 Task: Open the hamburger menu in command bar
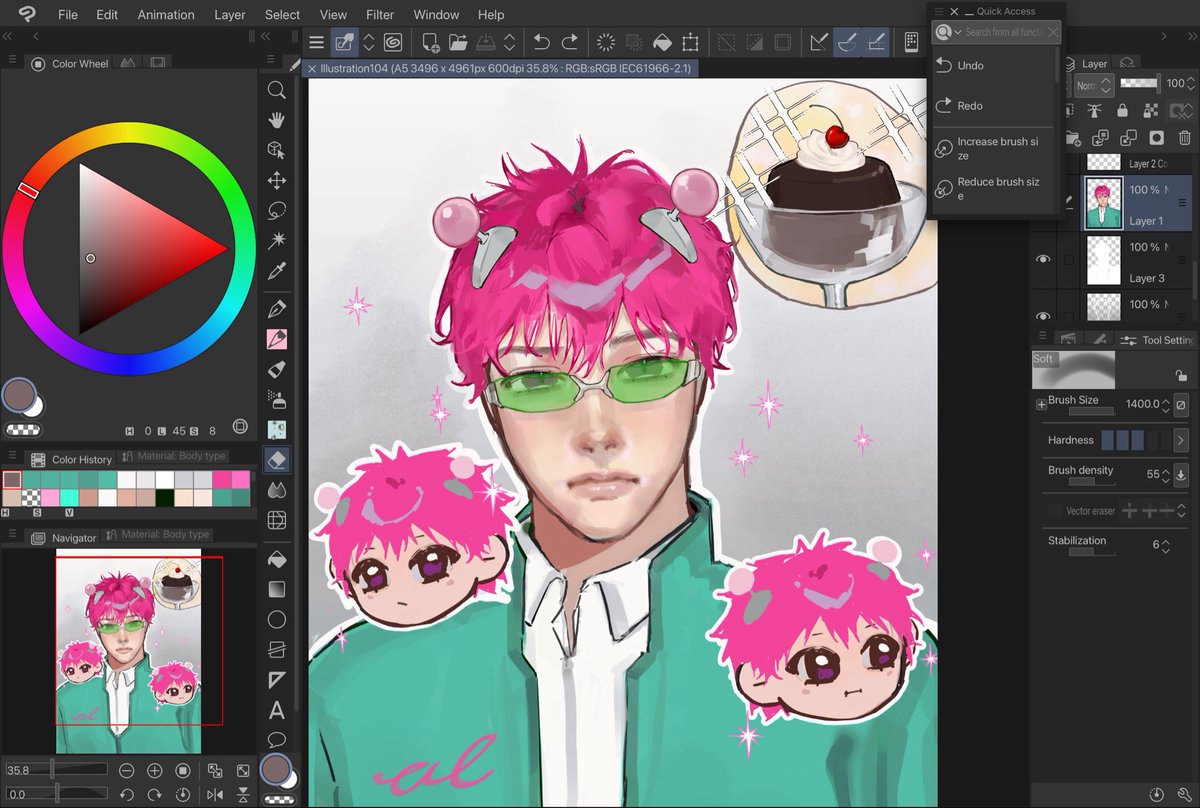click(x=316, y=42)
